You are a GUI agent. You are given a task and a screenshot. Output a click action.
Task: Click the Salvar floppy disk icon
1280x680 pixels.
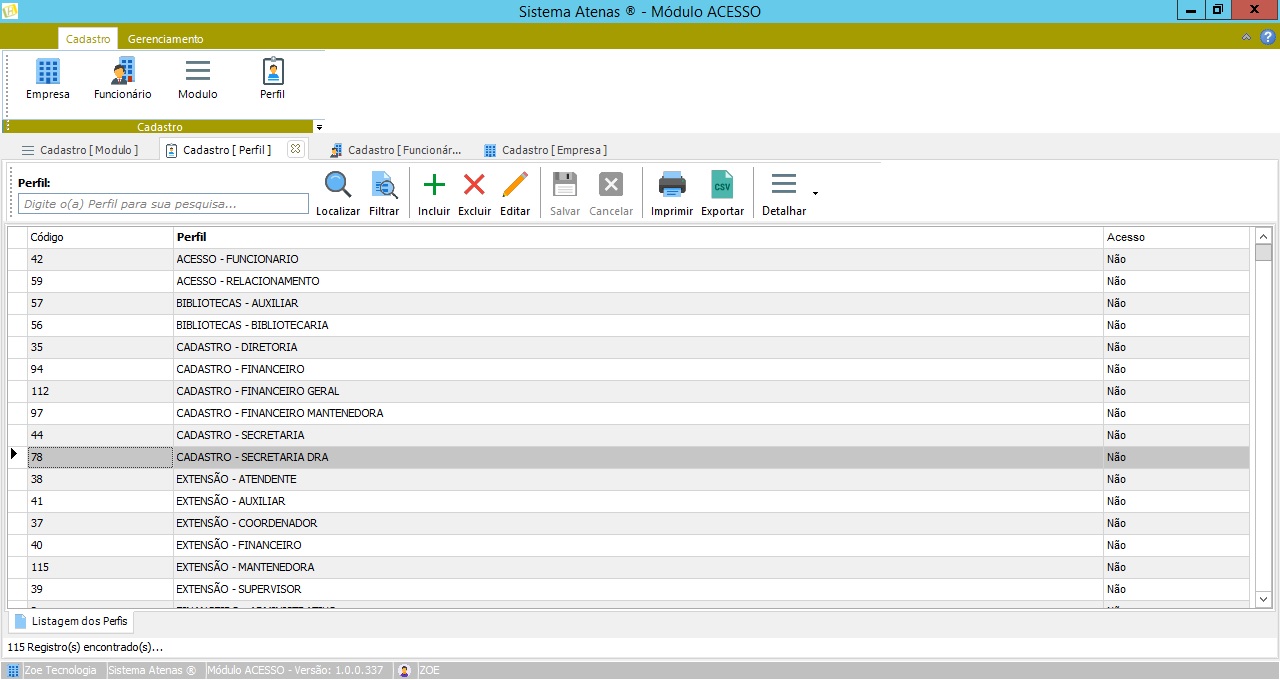565,185
